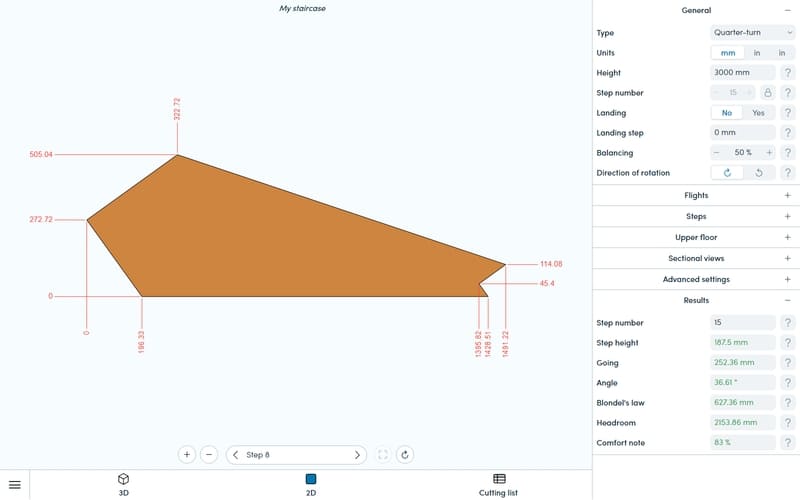This screenshot has width=800, height=500.
Task: Go to the next step arrow
Action: [357, 455]
